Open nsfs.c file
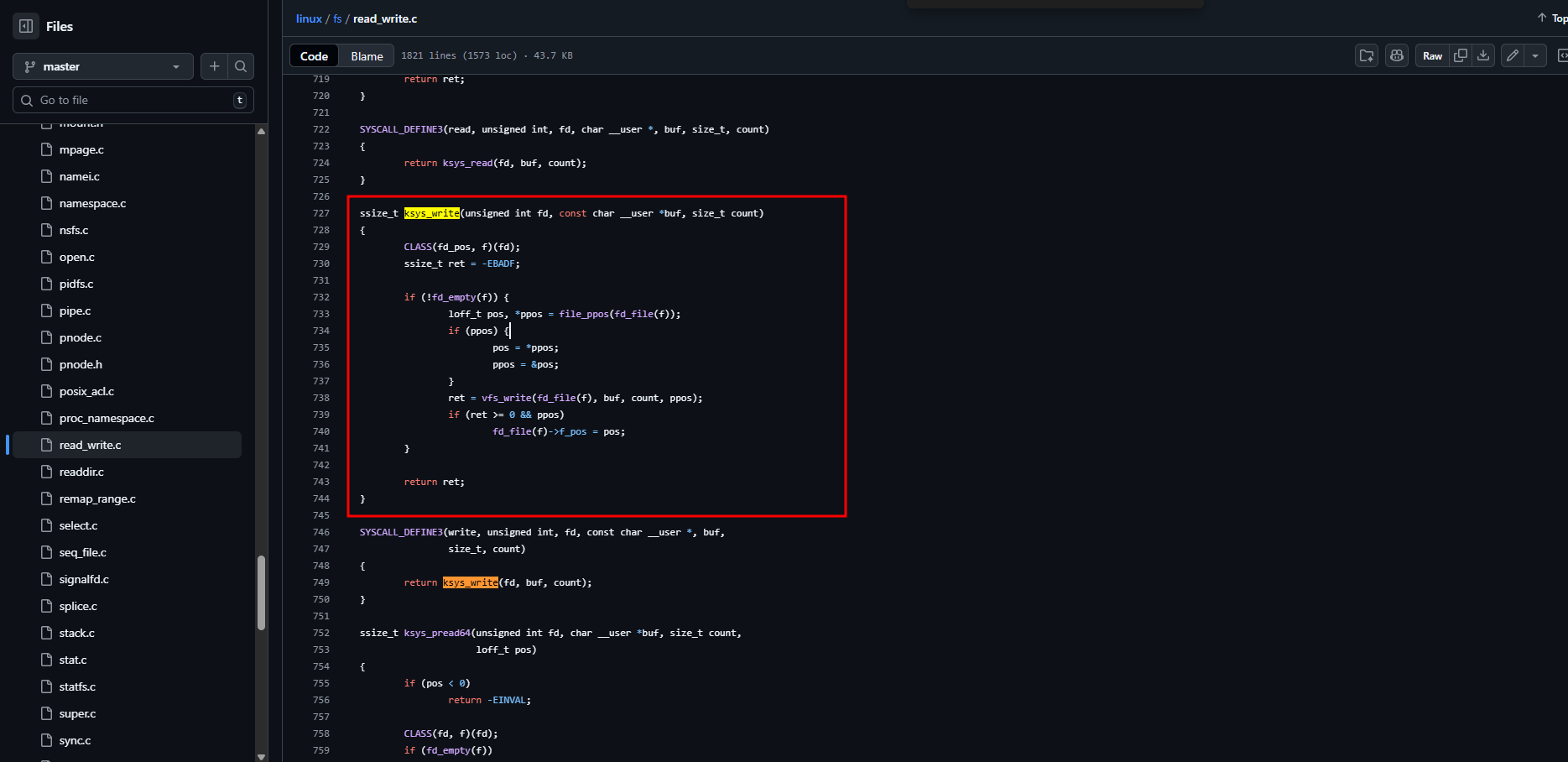This screenshot has height=762, width=1568. (x=74, y=230)
